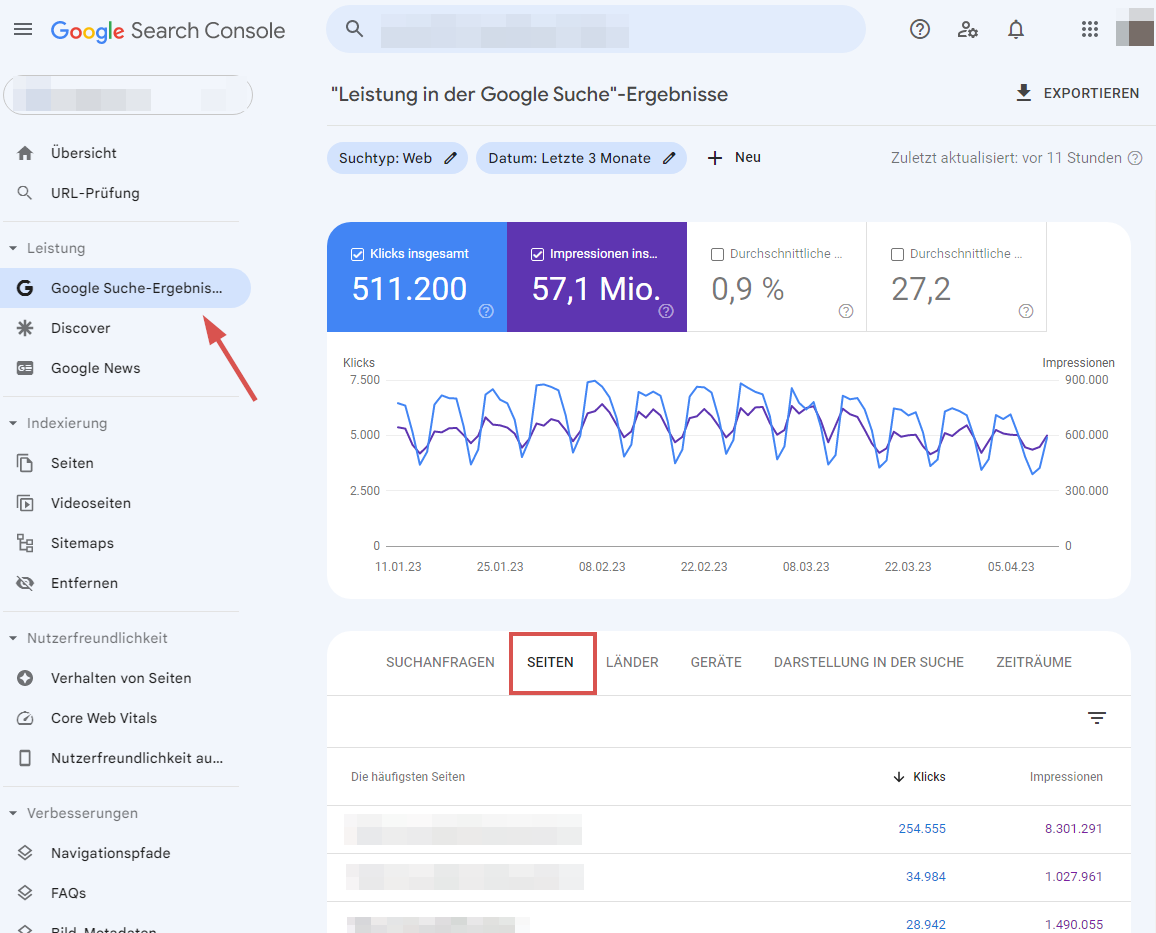The height and width of the screenshot is (933, 1156).
Task: Edit the Suchtyp: Web filter pencil
Action: tap(450, 158)
